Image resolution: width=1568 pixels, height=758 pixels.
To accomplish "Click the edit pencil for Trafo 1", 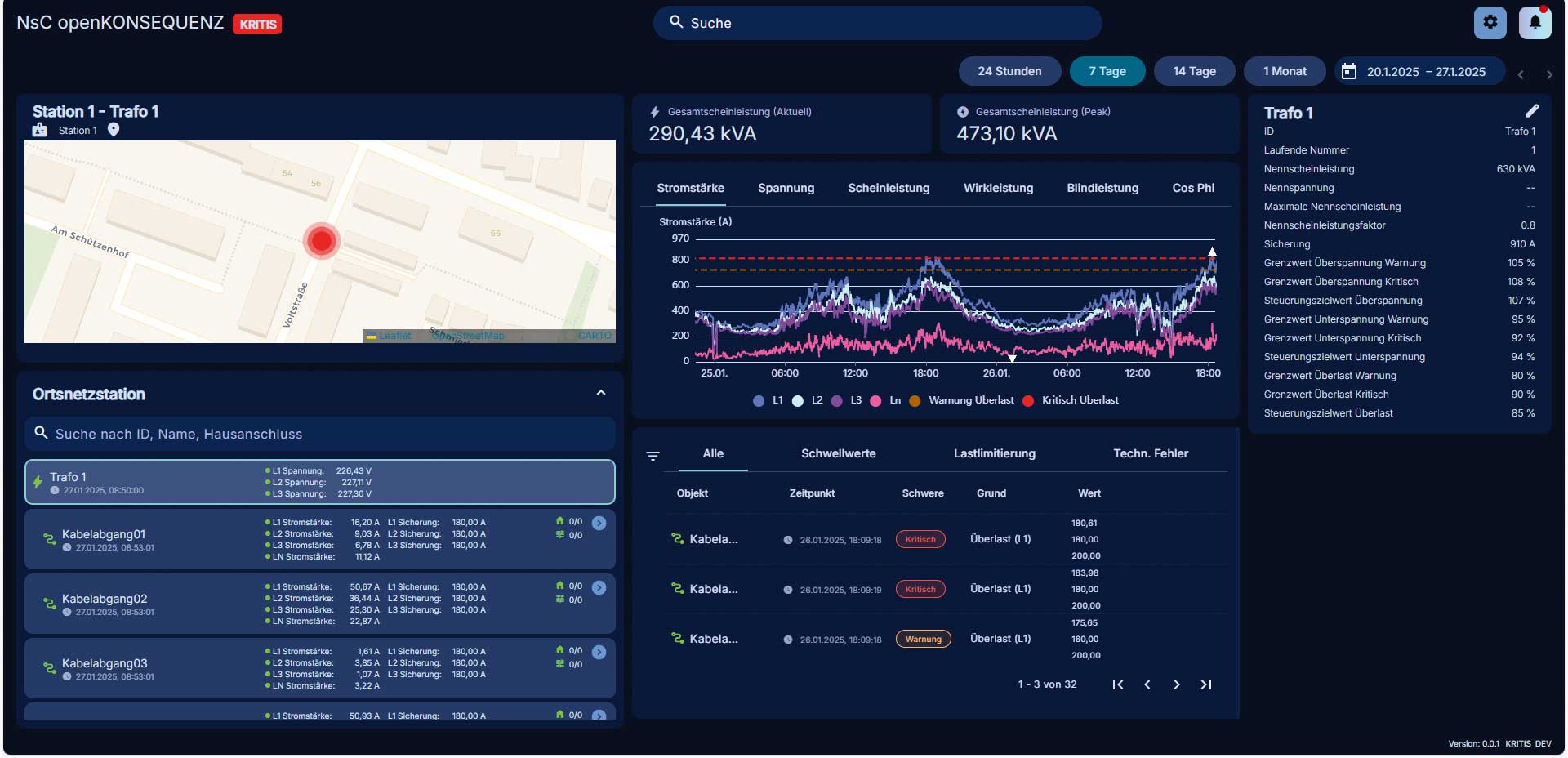I will pyautogui.click(x=1531, y=111).
